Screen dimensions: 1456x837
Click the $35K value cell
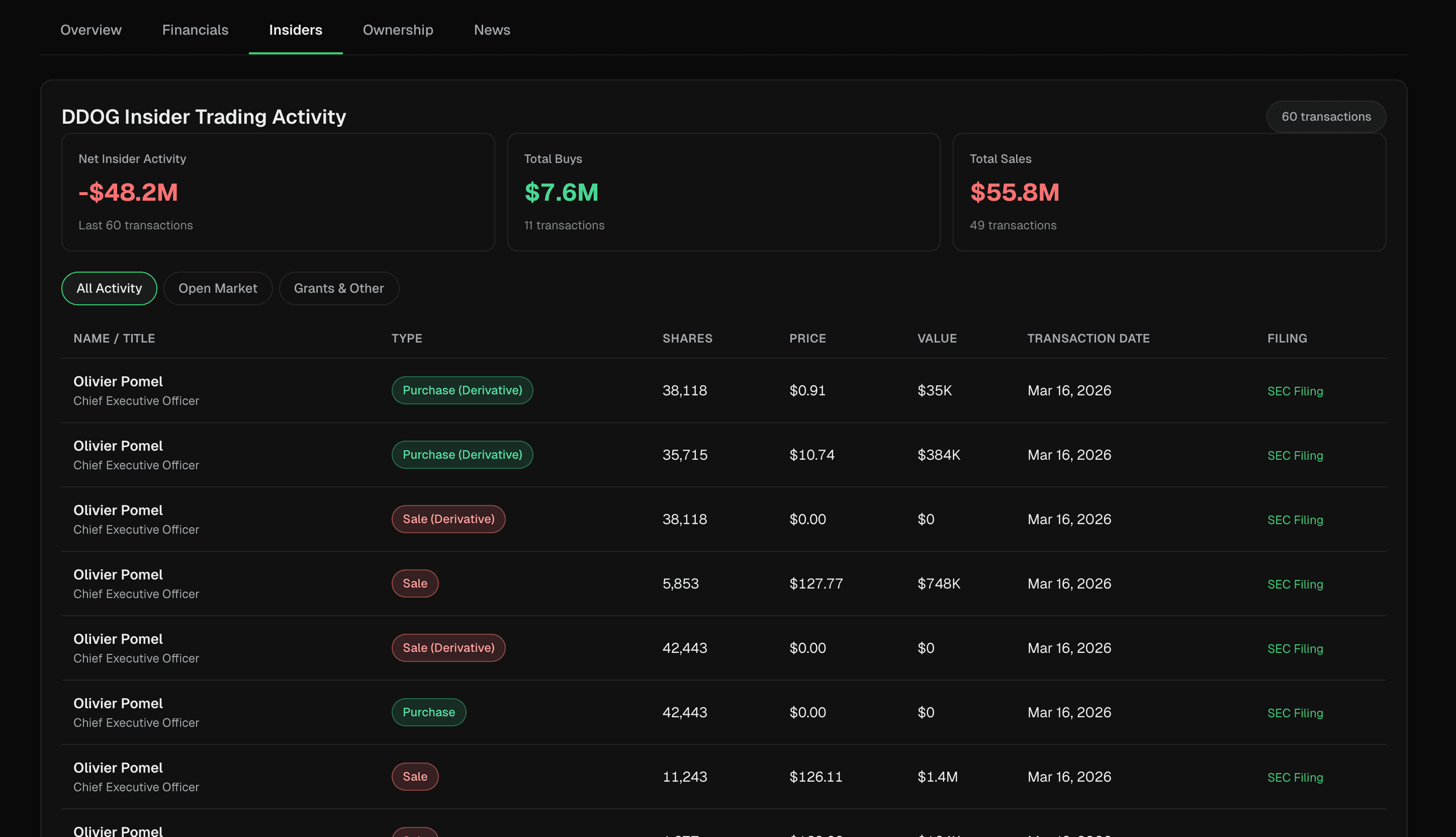pyautogui.click(x=935, y=390)
